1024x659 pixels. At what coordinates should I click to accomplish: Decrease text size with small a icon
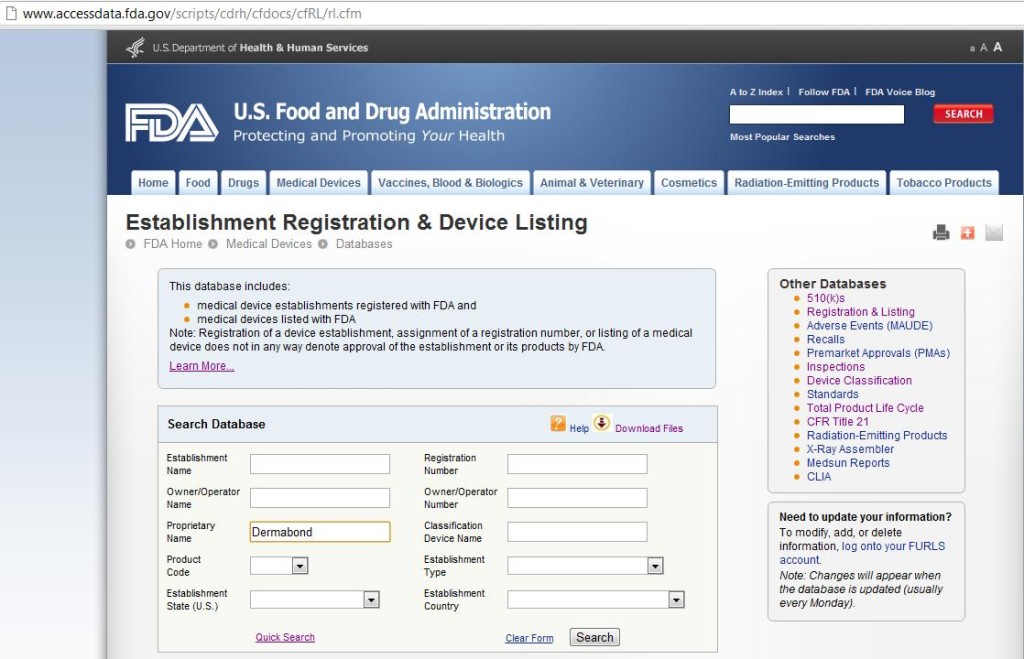tap(972, 47)
